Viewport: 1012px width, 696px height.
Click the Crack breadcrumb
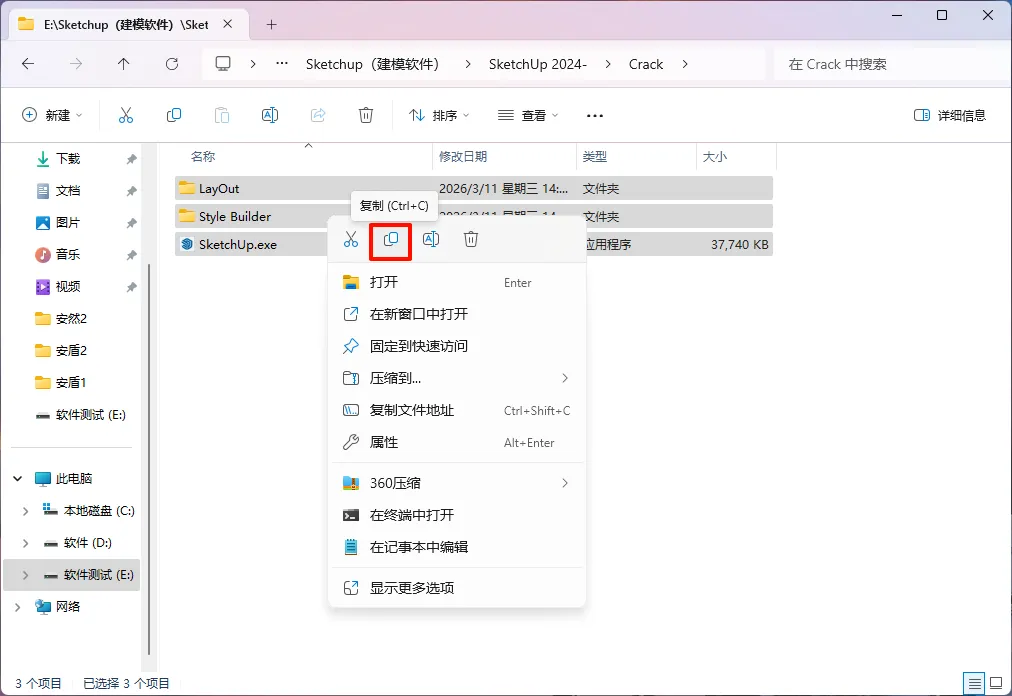pyautogui.click(x=645, y=64)
